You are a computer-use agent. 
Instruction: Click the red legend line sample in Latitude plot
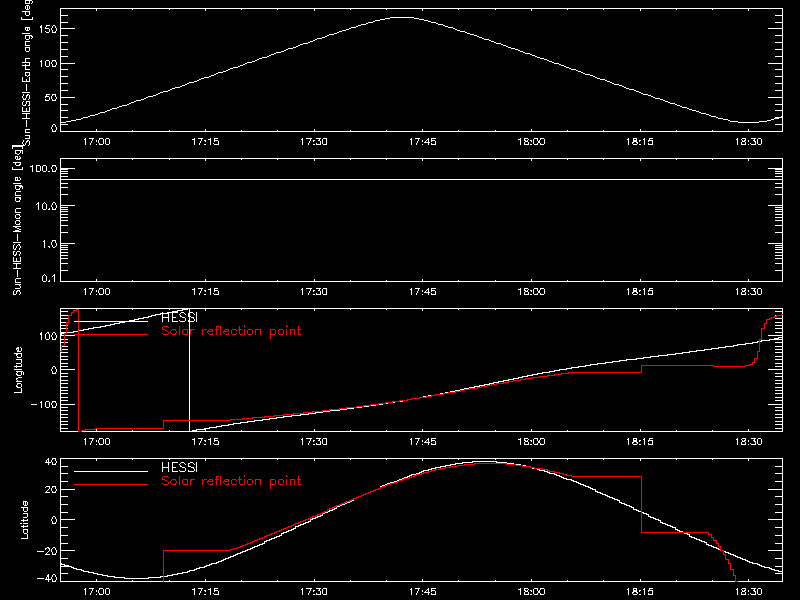click(111, 484)
